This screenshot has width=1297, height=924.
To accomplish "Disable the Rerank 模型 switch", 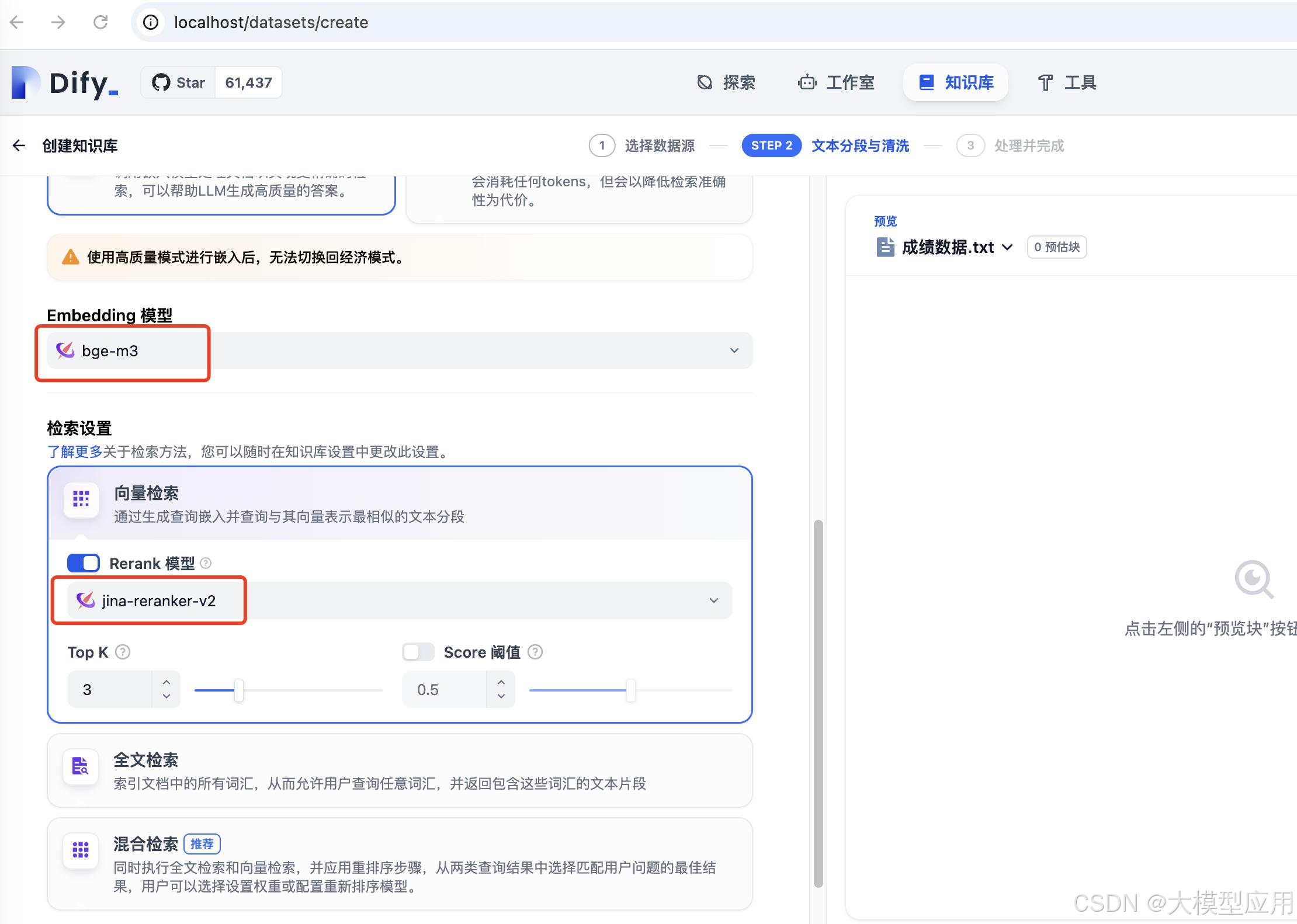I will tap(84, 563).
